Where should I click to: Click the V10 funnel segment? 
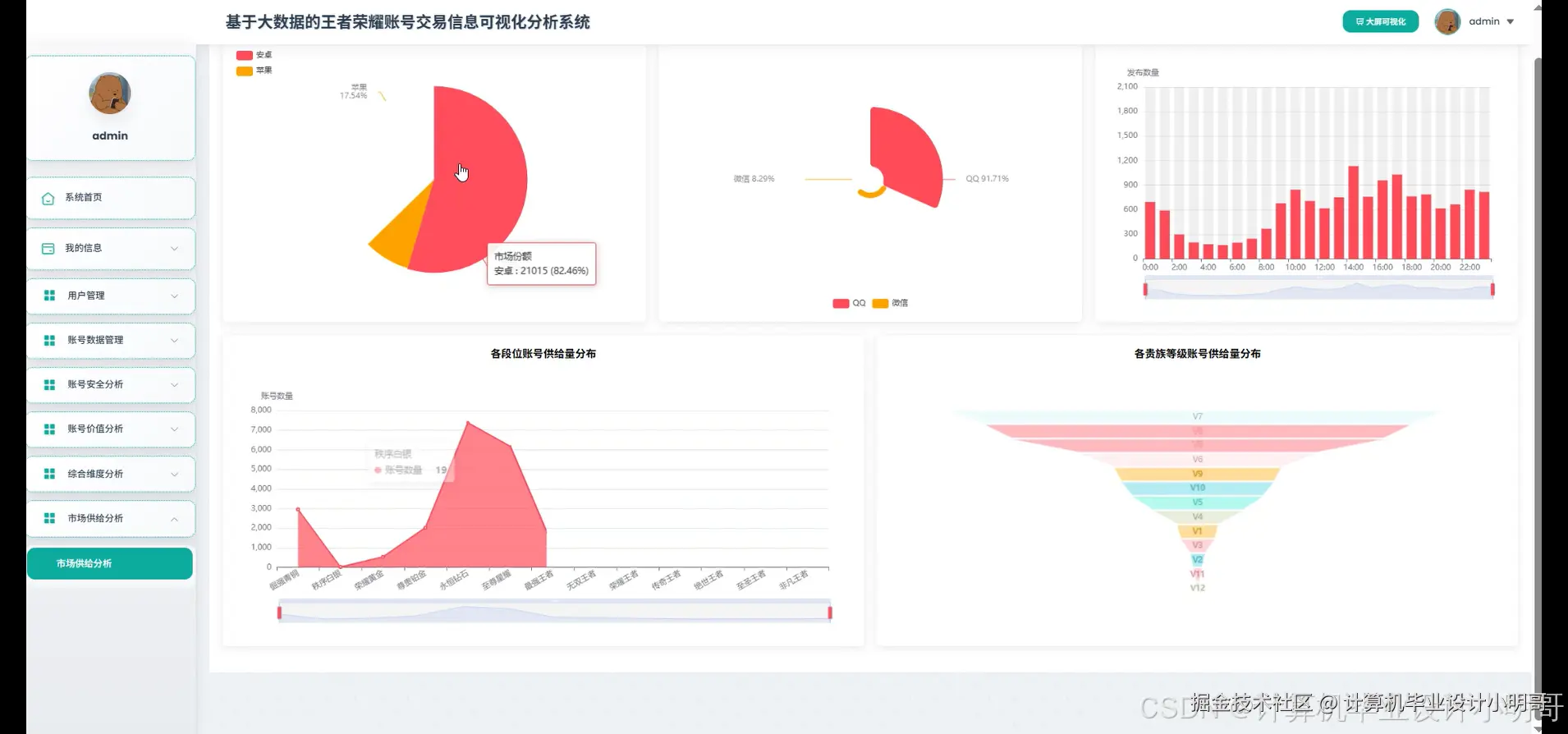(x=1197, y=488)
